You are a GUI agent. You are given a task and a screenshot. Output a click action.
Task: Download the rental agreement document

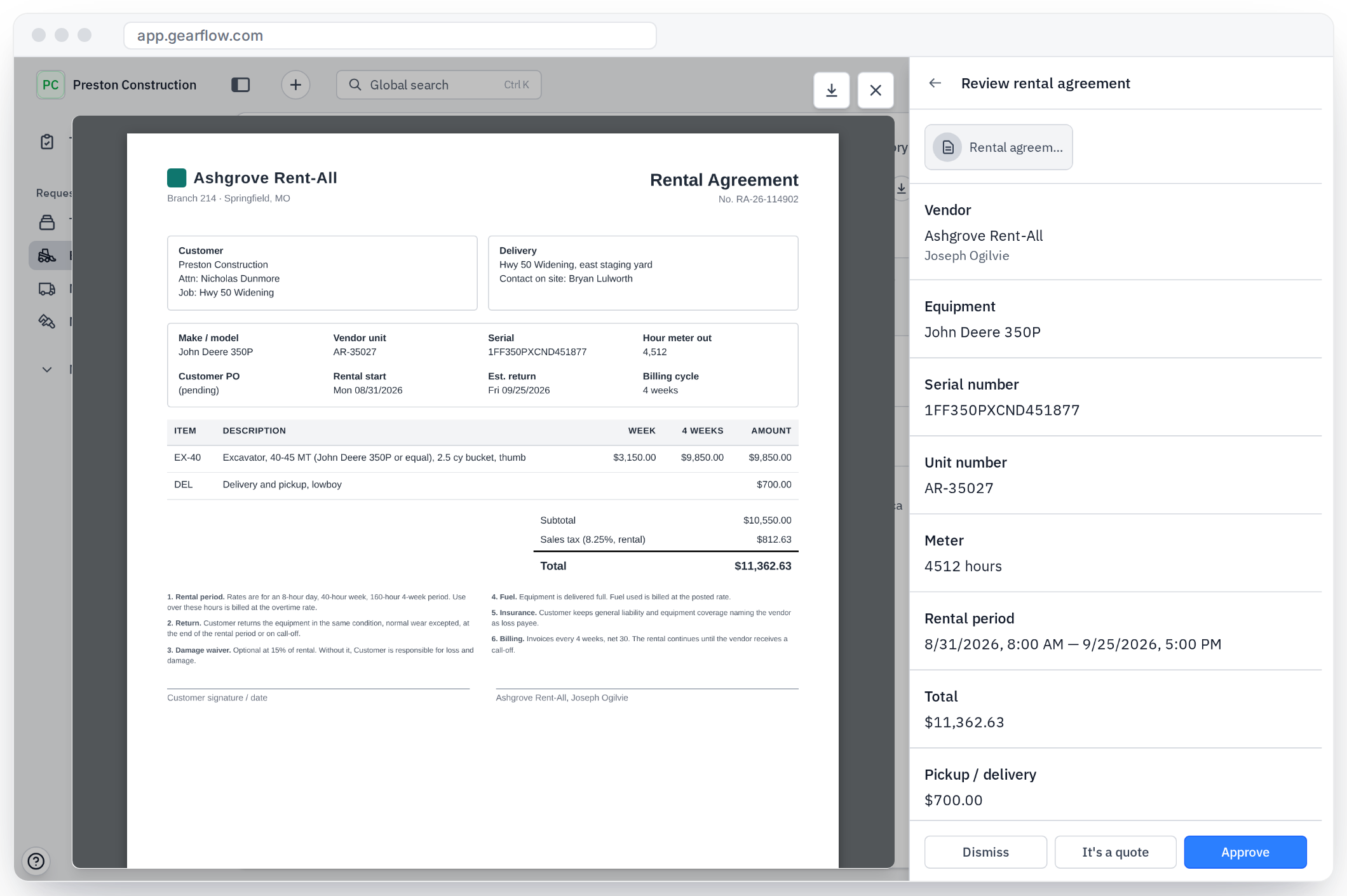click(831, 90)
